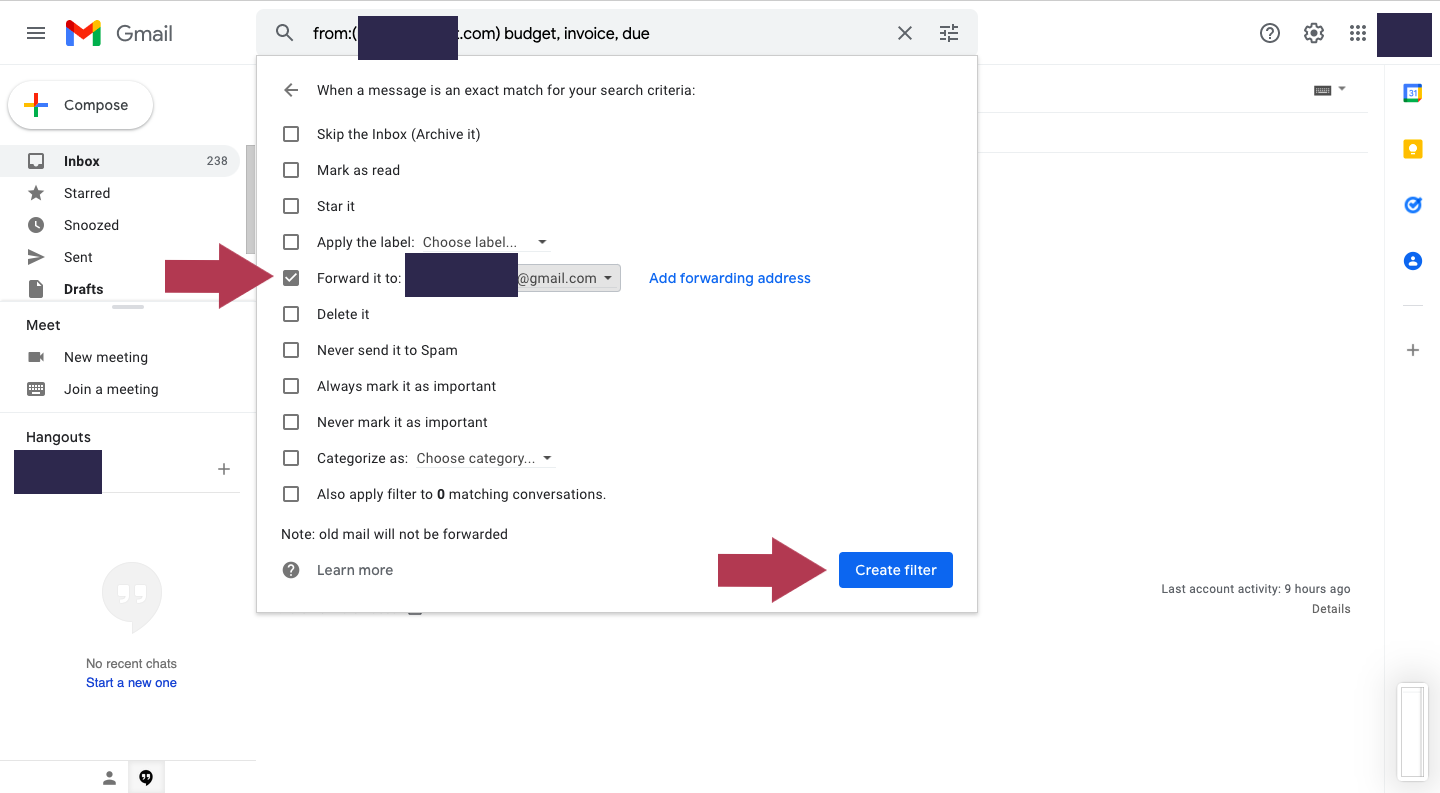1440x793 pixels.
Task: Enable the Skip the Inbox option
Action: click(x=291, y=133)
